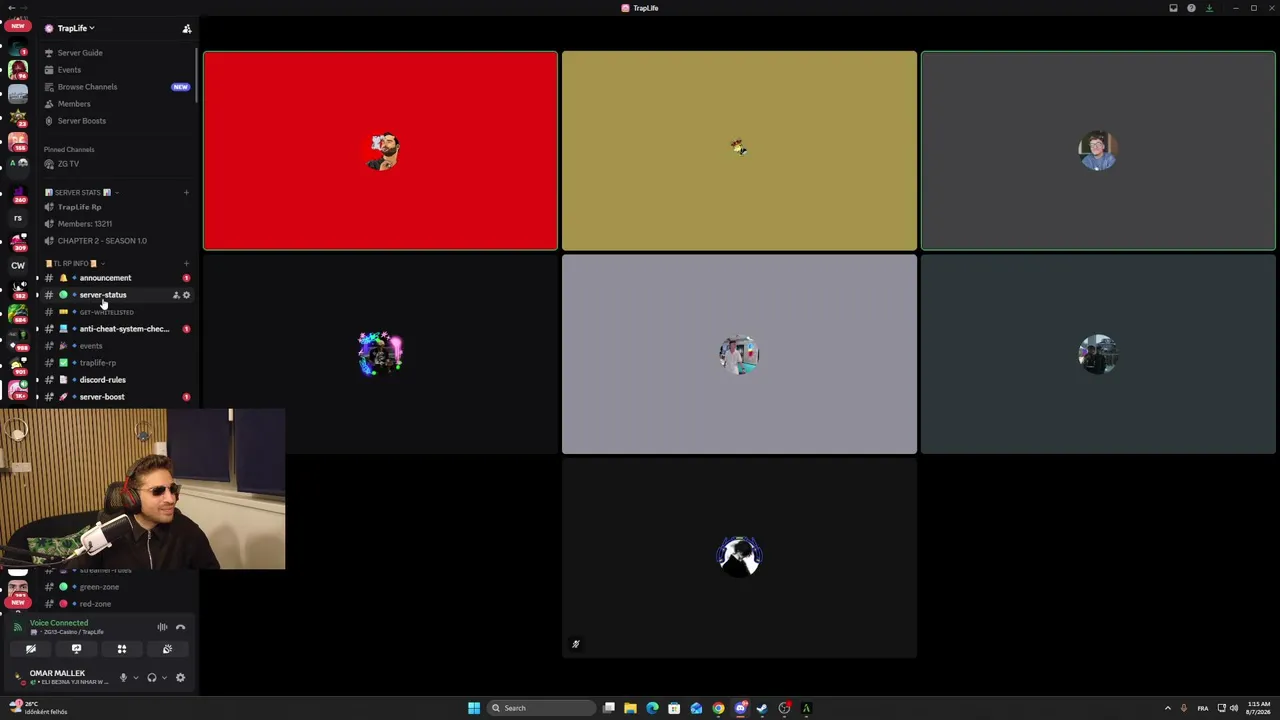Open Discord Help icon in title bar
The height and width of the screenshot is (720, 1280).
pyautogui.click(x=1191, y=8)
